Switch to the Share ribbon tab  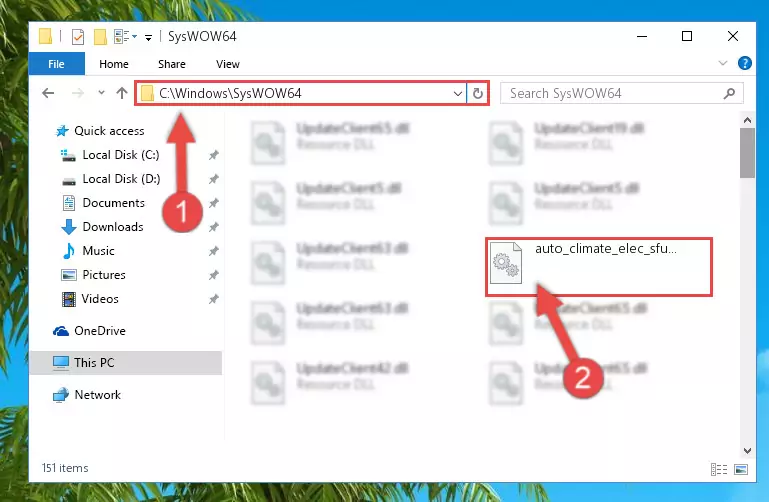pos(172,64)
